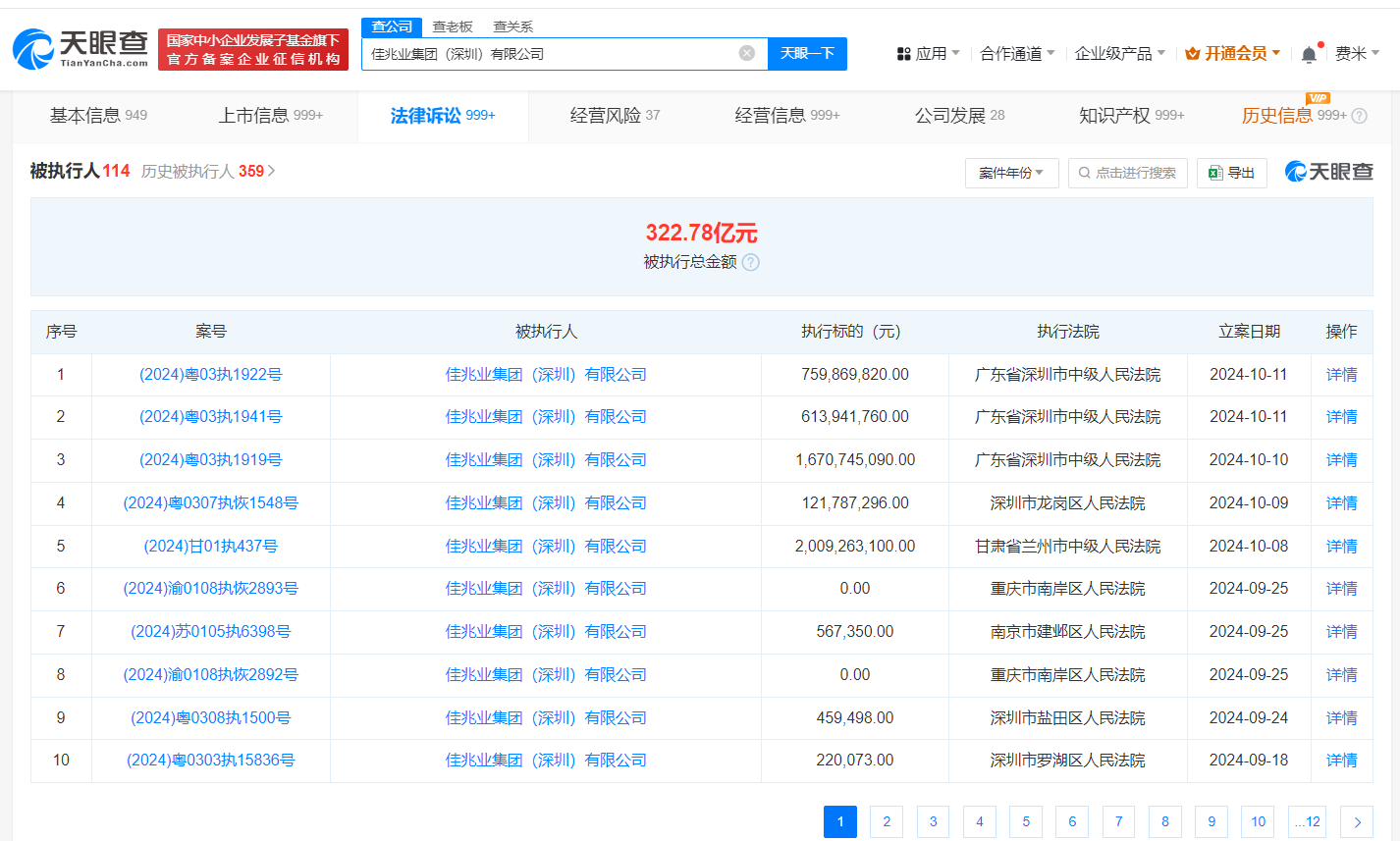The height and width of the screenshot is (841, 1400).
Task: Open the 经营信息 tab
Action: click(787, 116)
